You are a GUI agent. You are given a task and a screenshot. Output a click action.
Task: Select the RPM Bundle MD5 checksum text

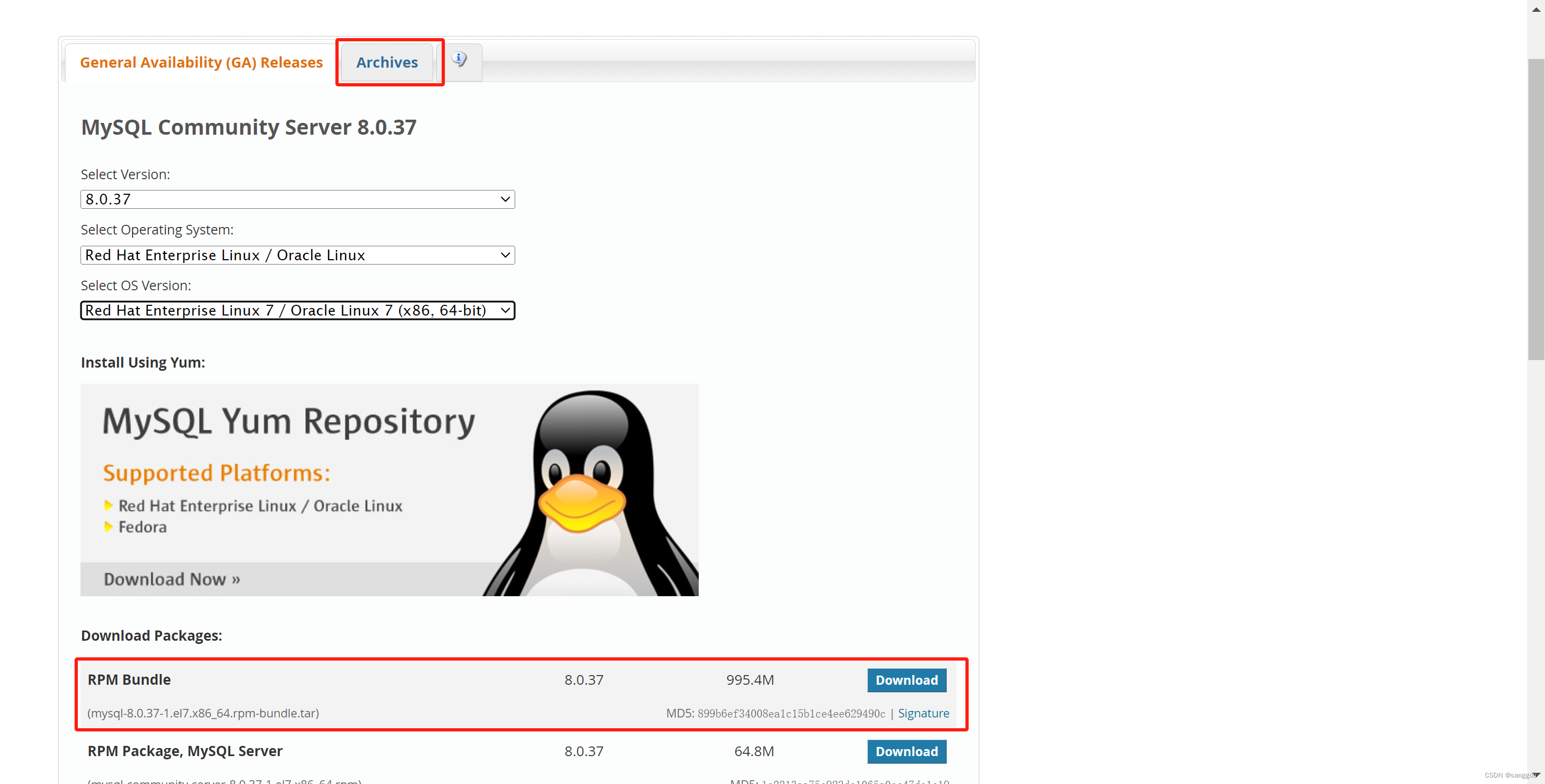pyautogui.click(x=791, y=714)
